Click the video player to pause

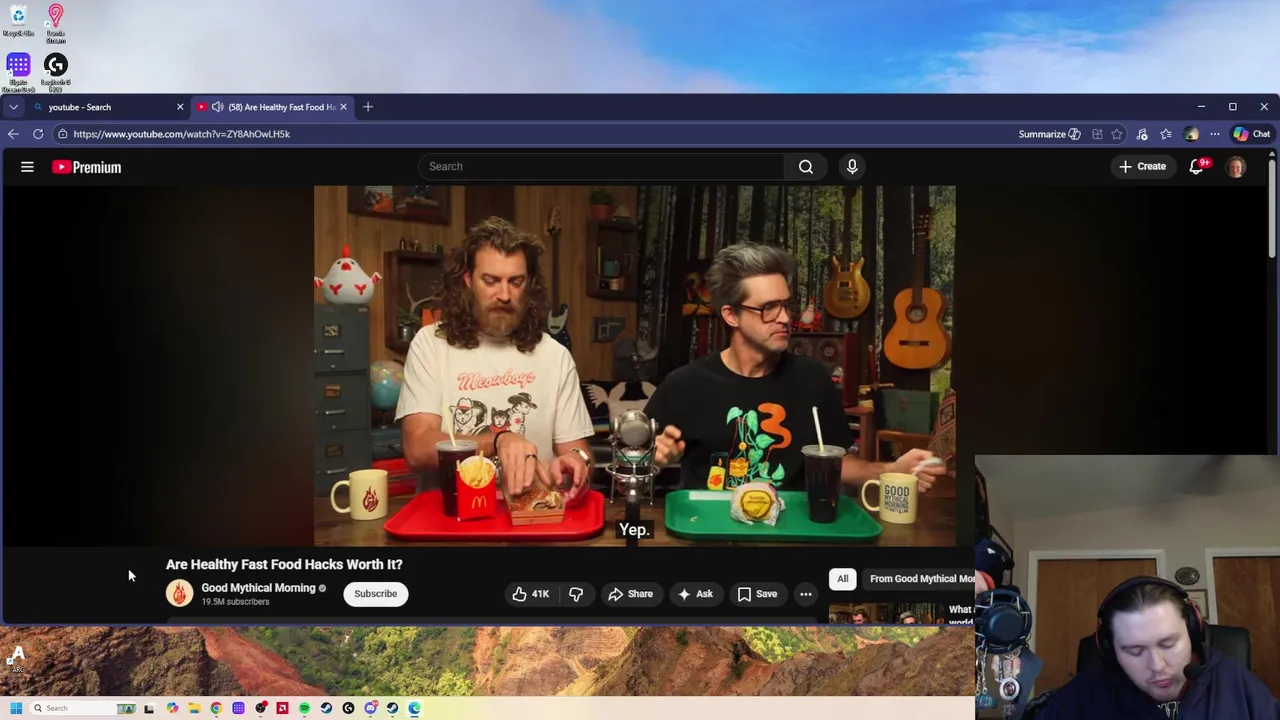635,366
